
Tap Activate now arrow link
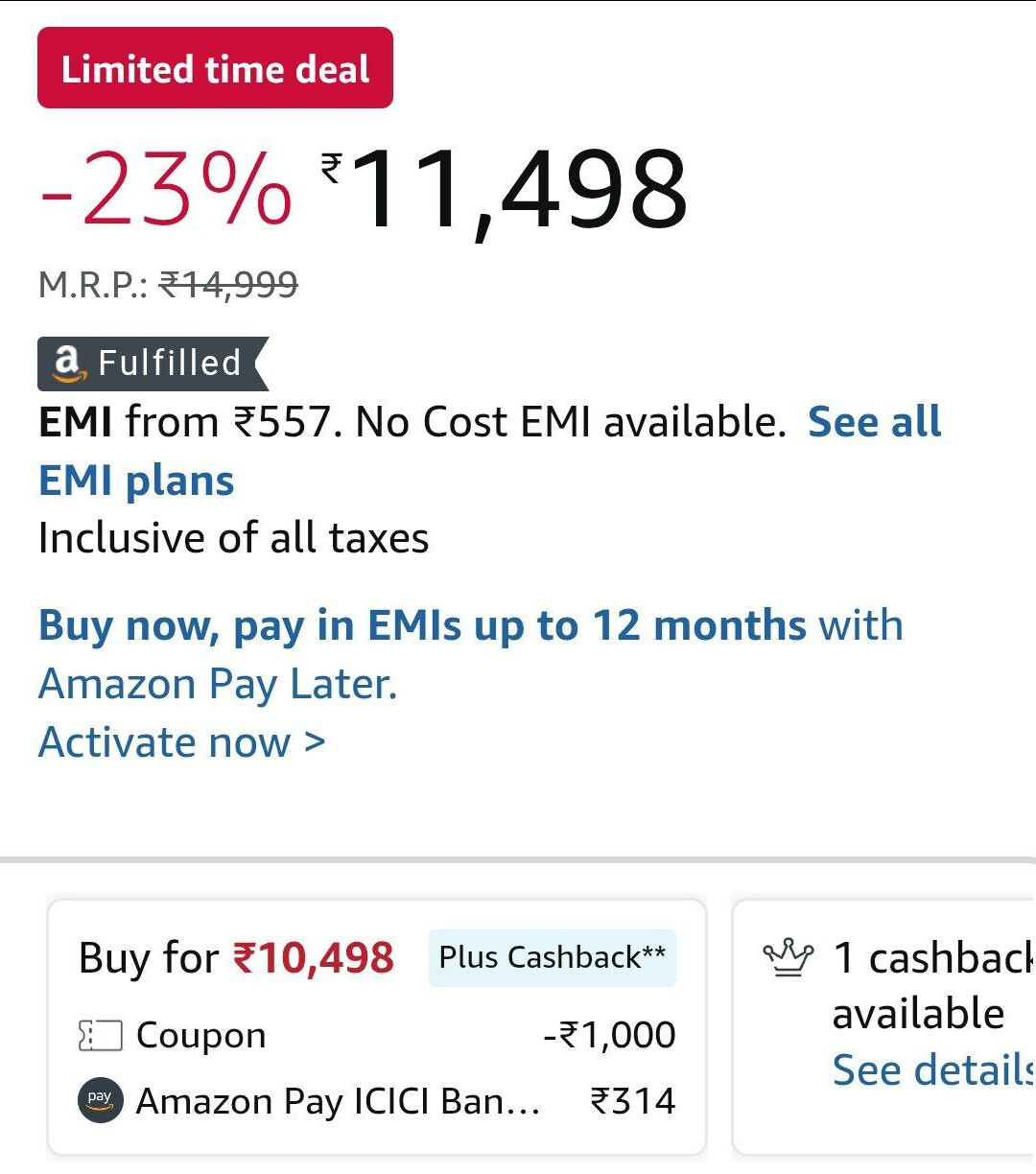coord(182,742)
